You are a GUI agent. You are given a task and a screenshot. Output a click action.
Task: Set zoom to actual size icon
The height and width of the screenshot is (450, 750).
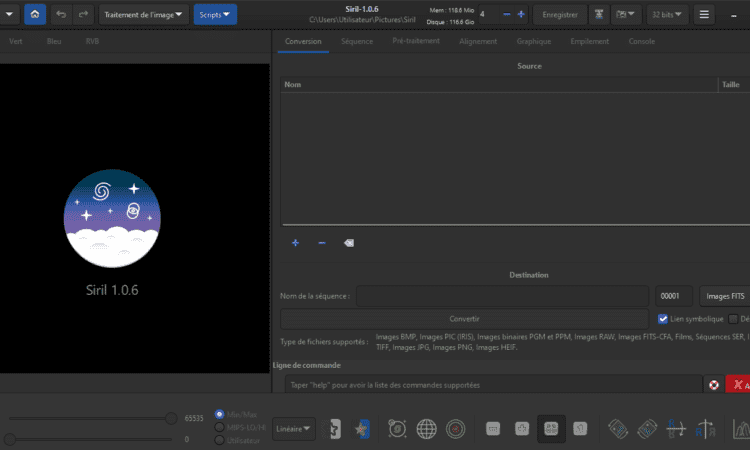(x=580, y=429)
